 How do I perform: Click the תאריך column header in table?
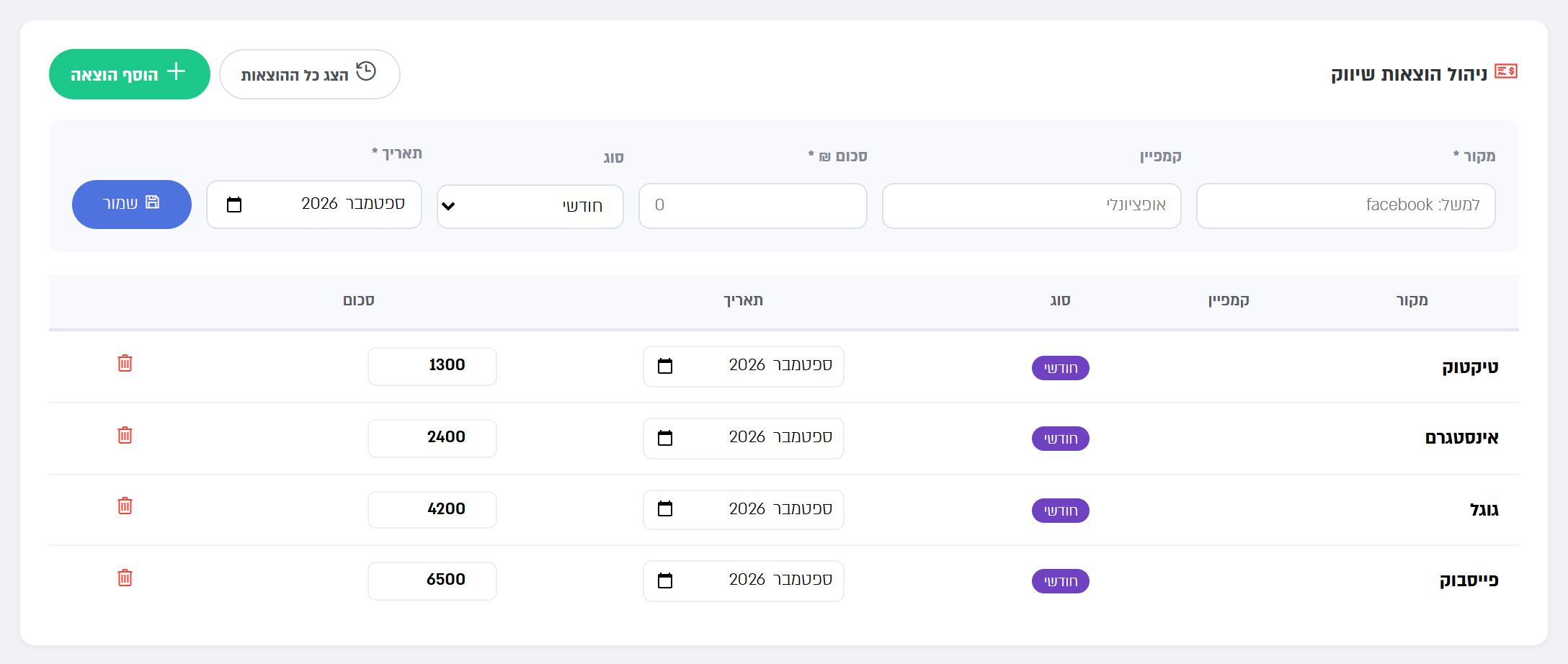744,300
